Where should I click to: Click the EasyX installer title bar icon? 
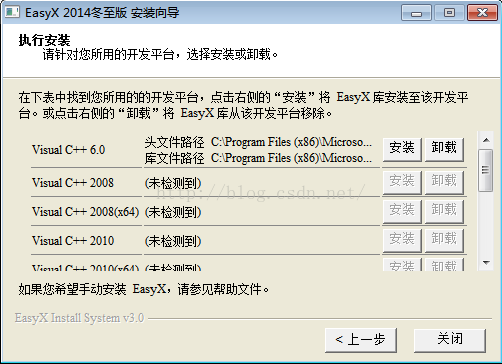coord(12,12)
